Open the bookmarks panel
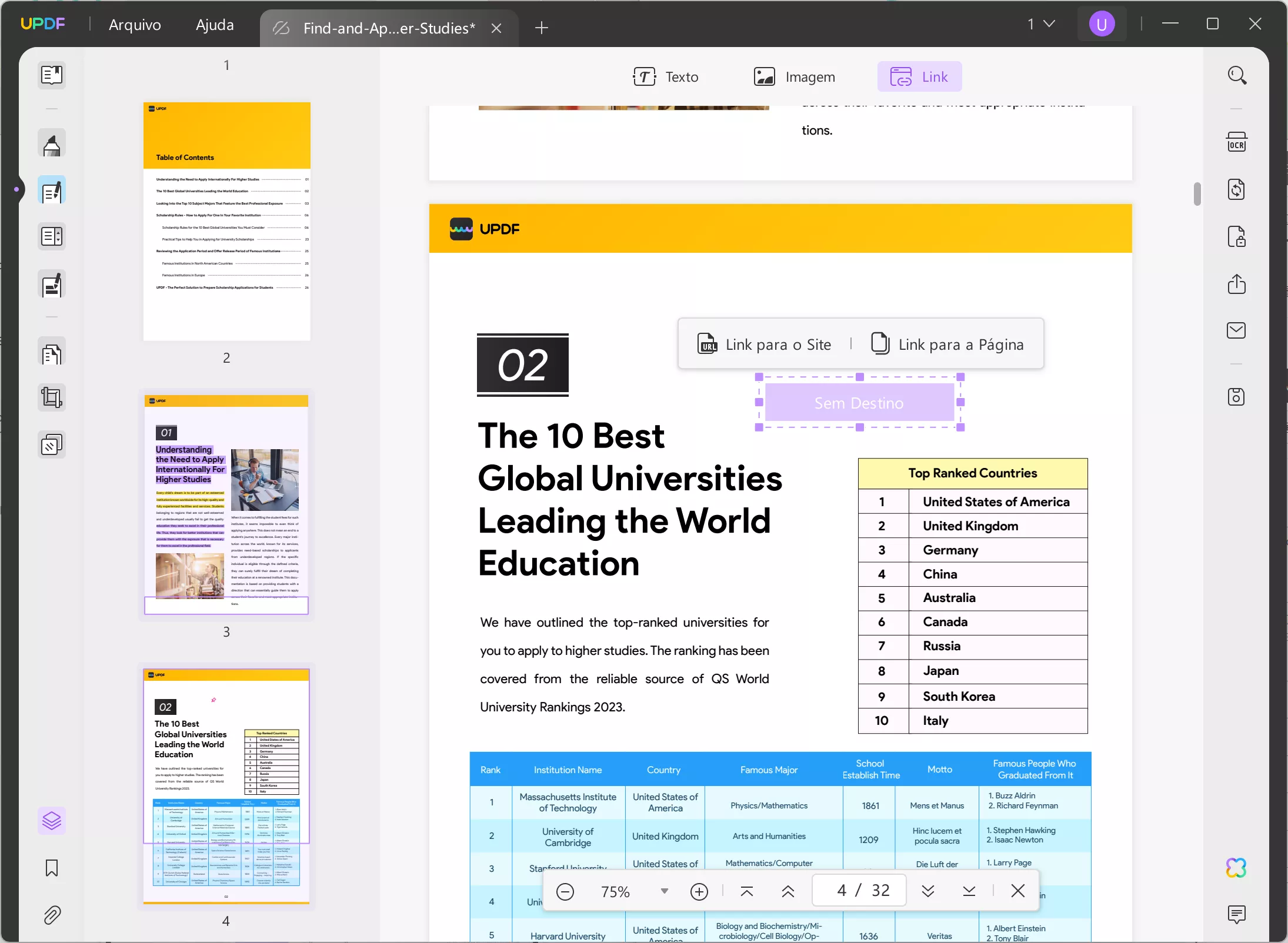This screenshot has height=943, width=1288. pos(52,868)
